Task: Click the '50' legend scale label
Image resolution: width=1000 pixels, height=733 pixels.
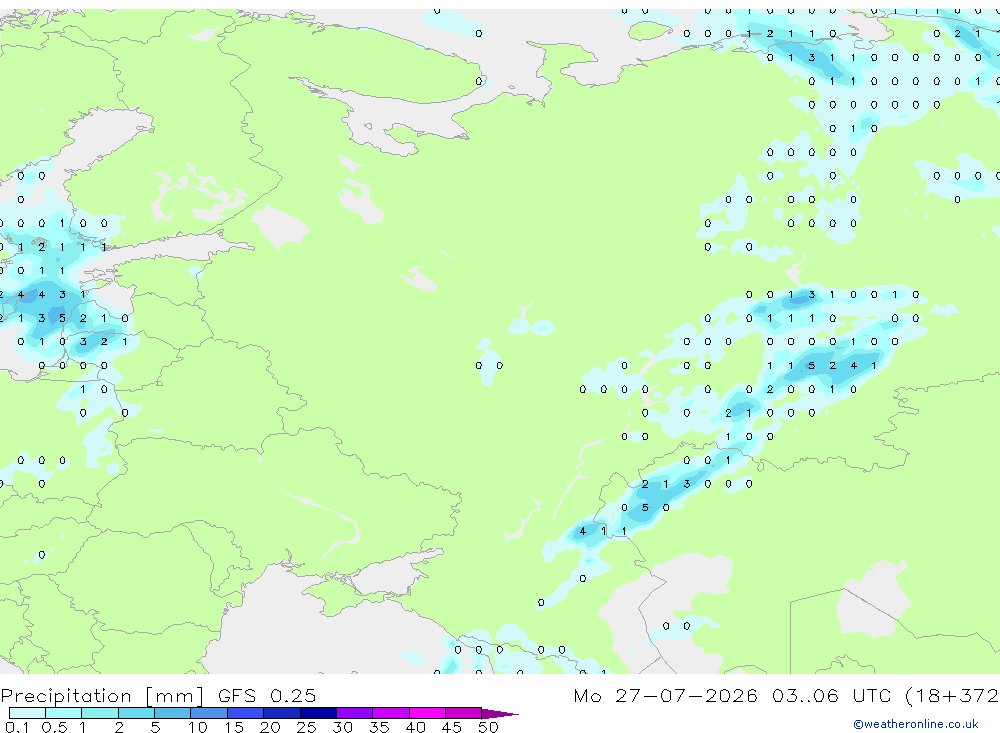Action: pos(488,727)
